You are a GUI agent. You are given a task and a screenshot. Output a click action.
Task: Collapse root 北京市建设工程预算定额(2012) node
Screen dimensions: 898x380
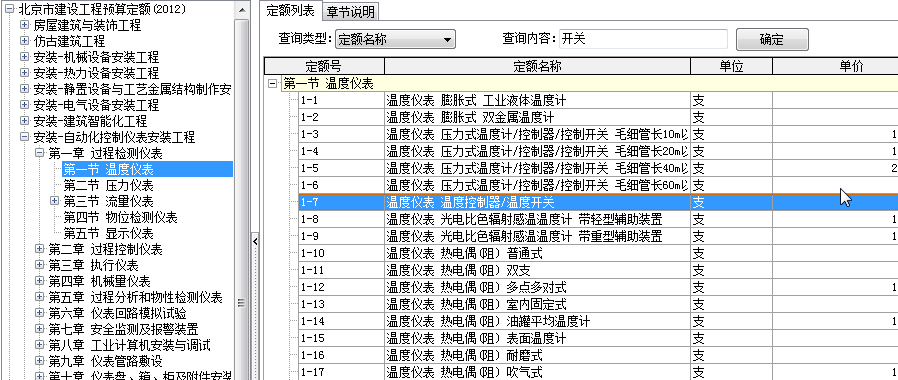(x=9, y=9)
